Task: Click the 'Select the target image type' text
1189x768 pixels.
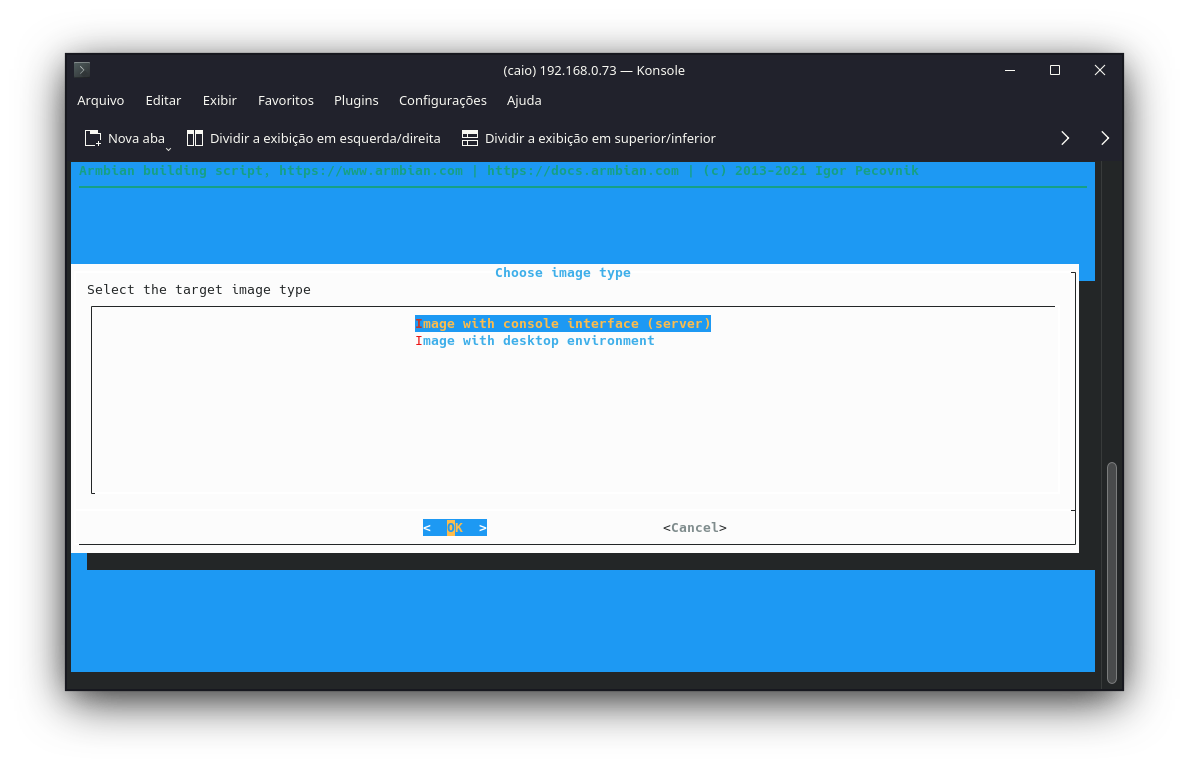Action: 199,290
